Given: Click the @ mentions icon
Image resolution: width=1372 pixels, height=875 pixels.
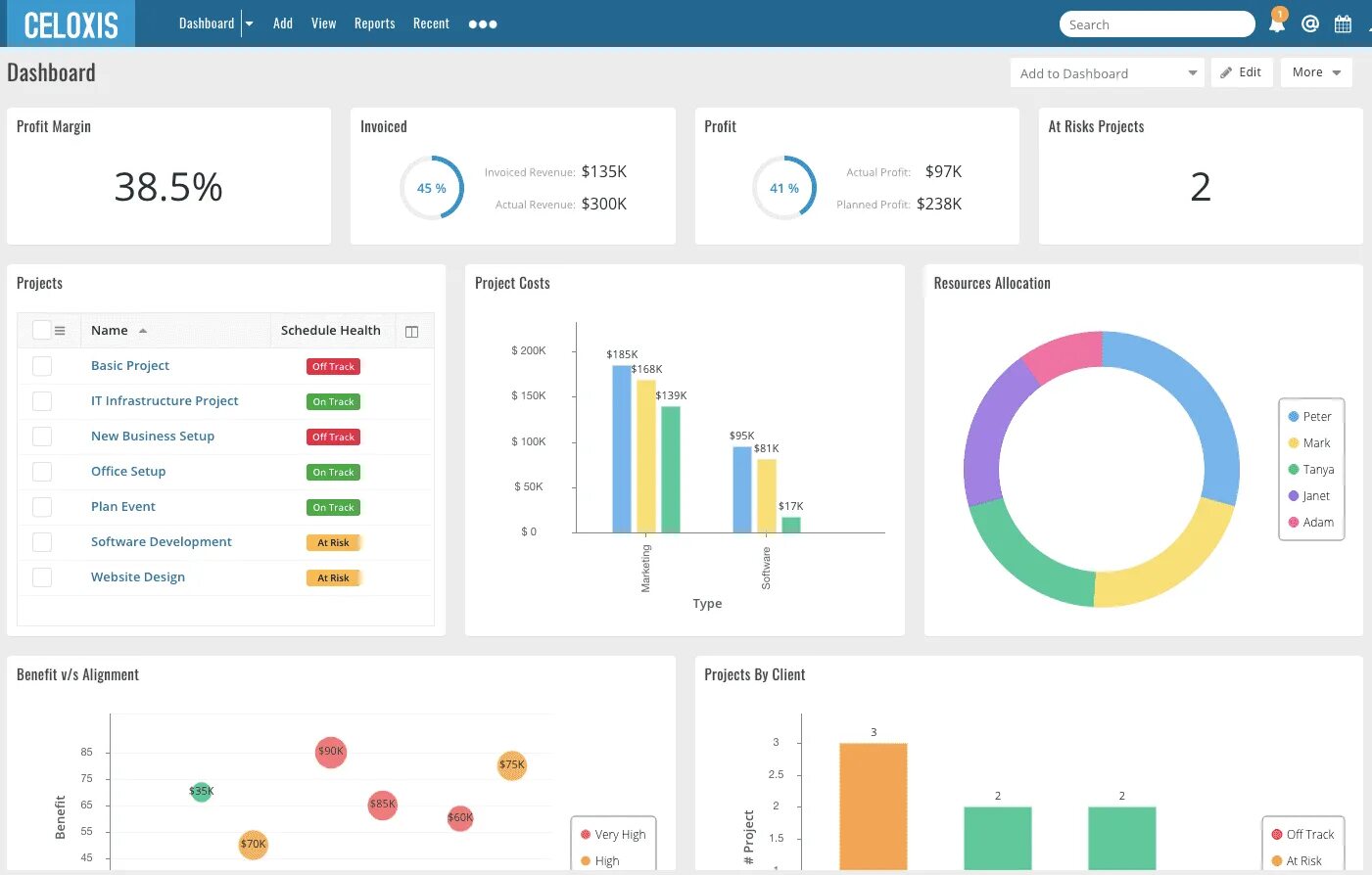Looking at the screenshot, I should pos(1310,23).
